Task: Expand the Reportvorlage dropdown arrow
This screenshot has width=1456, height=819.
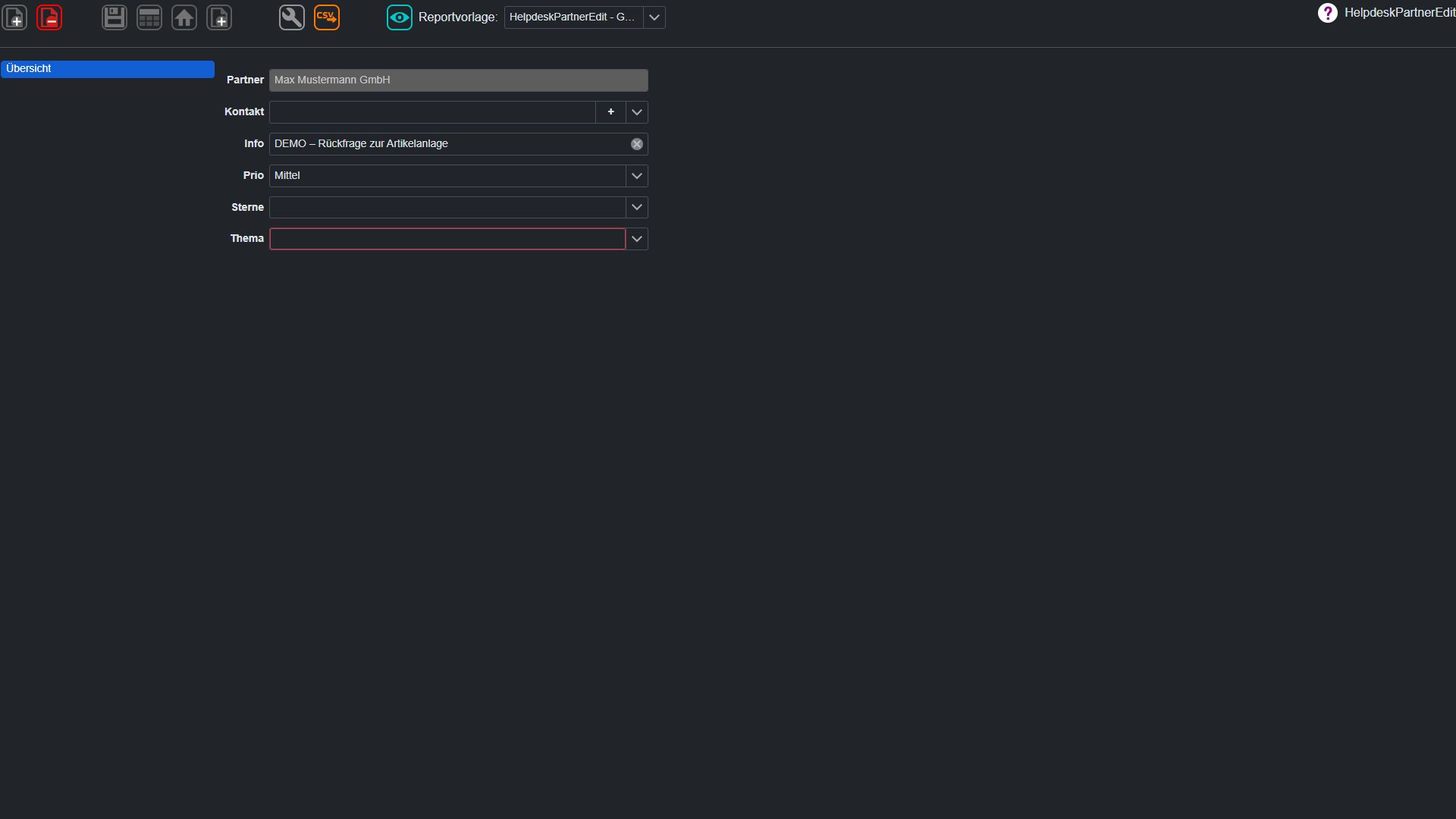Action: [654, 17]
